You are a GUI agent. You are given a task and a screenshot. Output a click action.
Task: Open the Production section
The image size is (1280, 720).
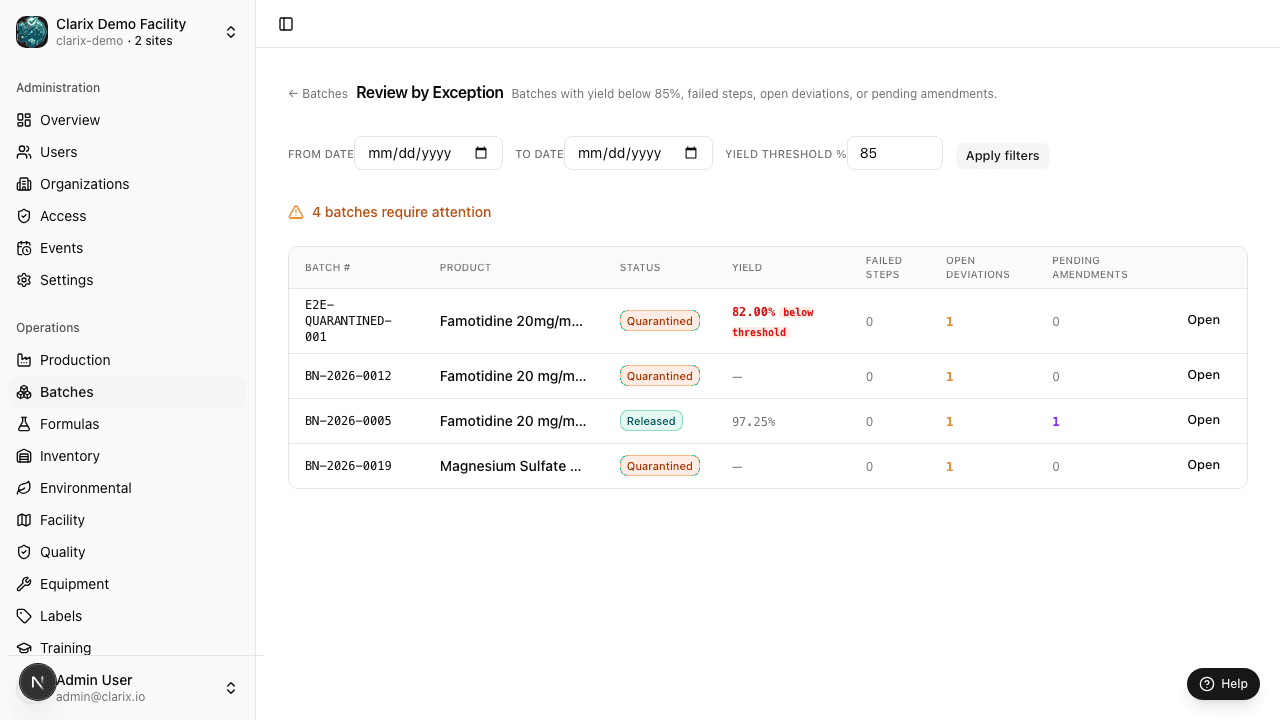point(127,360)
